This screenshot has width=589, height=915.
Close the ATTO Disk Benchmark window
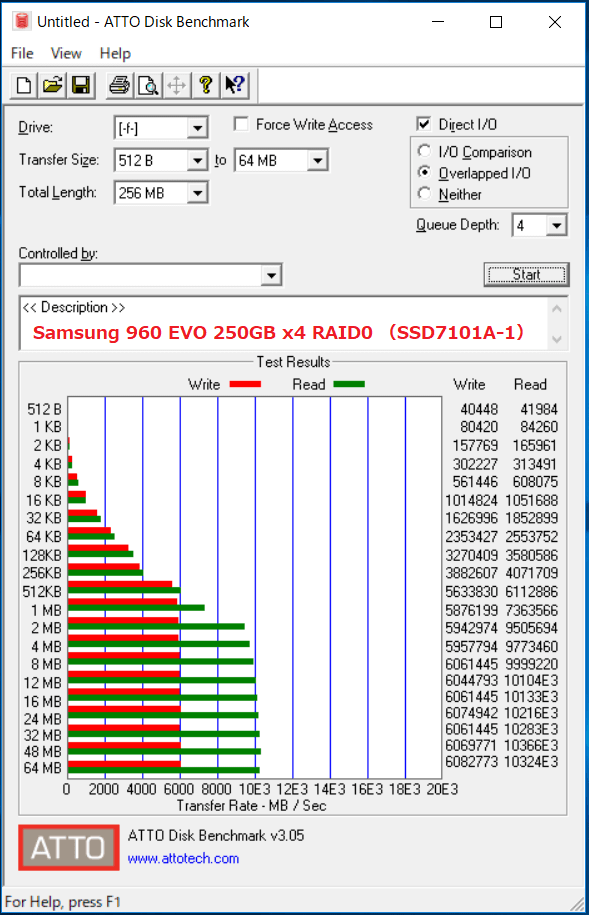click(x=555, y=22)
